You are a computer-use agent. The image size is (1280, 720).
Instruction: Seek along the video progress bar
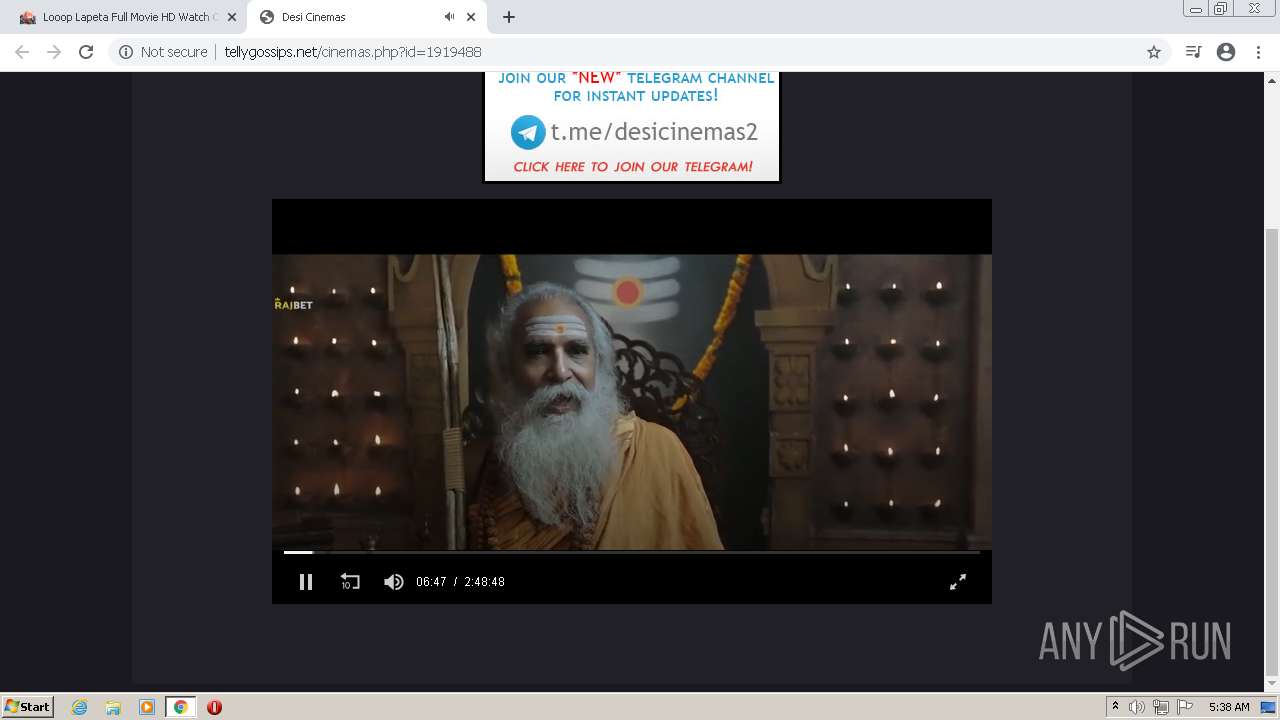[632, 552]
